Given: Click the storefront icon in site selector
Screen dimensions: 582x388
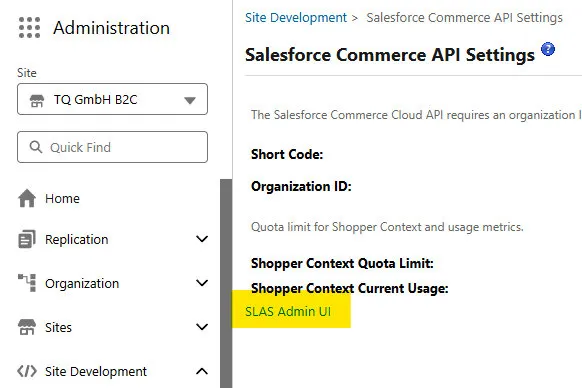Looking at the screenshot, I should pos(37,100).
